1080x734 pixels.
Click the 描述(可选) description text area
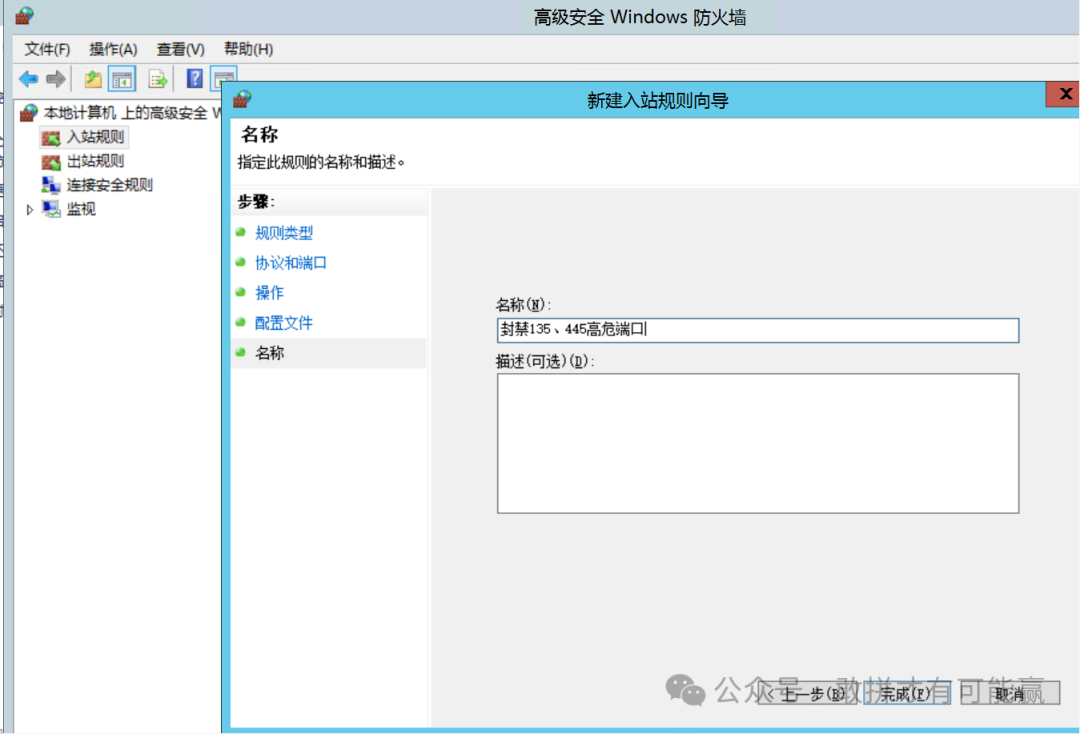pyautogui.click(x=758, y=443)
